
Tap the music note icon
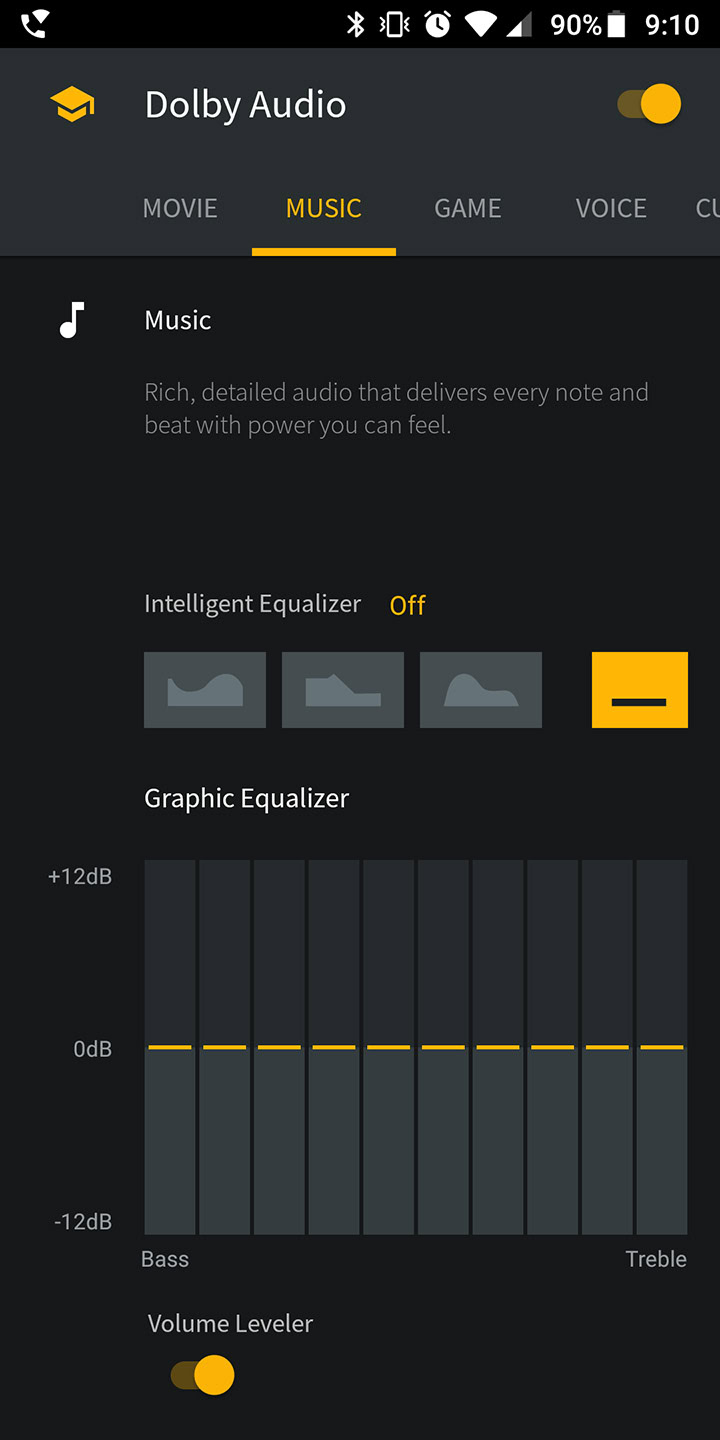[72, 320]
